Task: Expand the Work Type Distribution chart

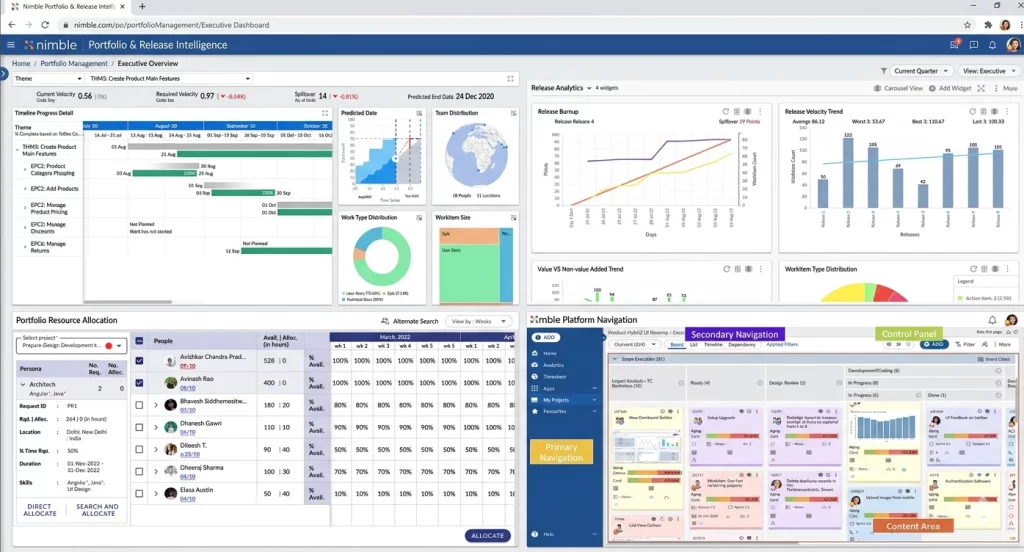Action: (419, 218)
